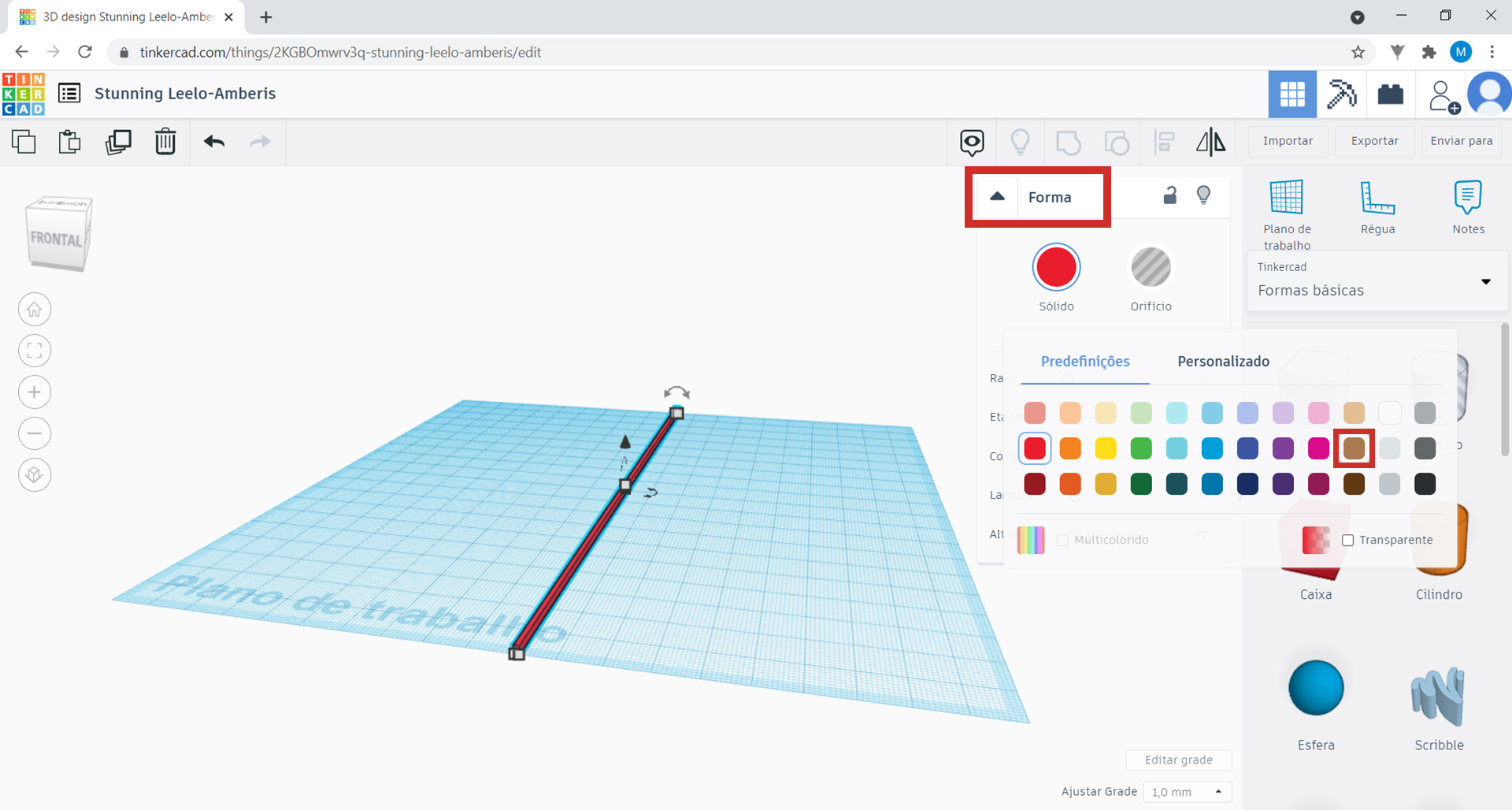Click the Scribble shape thumbnail
The width and height of the screenshot is (1512, 810).
point(1438,697)
